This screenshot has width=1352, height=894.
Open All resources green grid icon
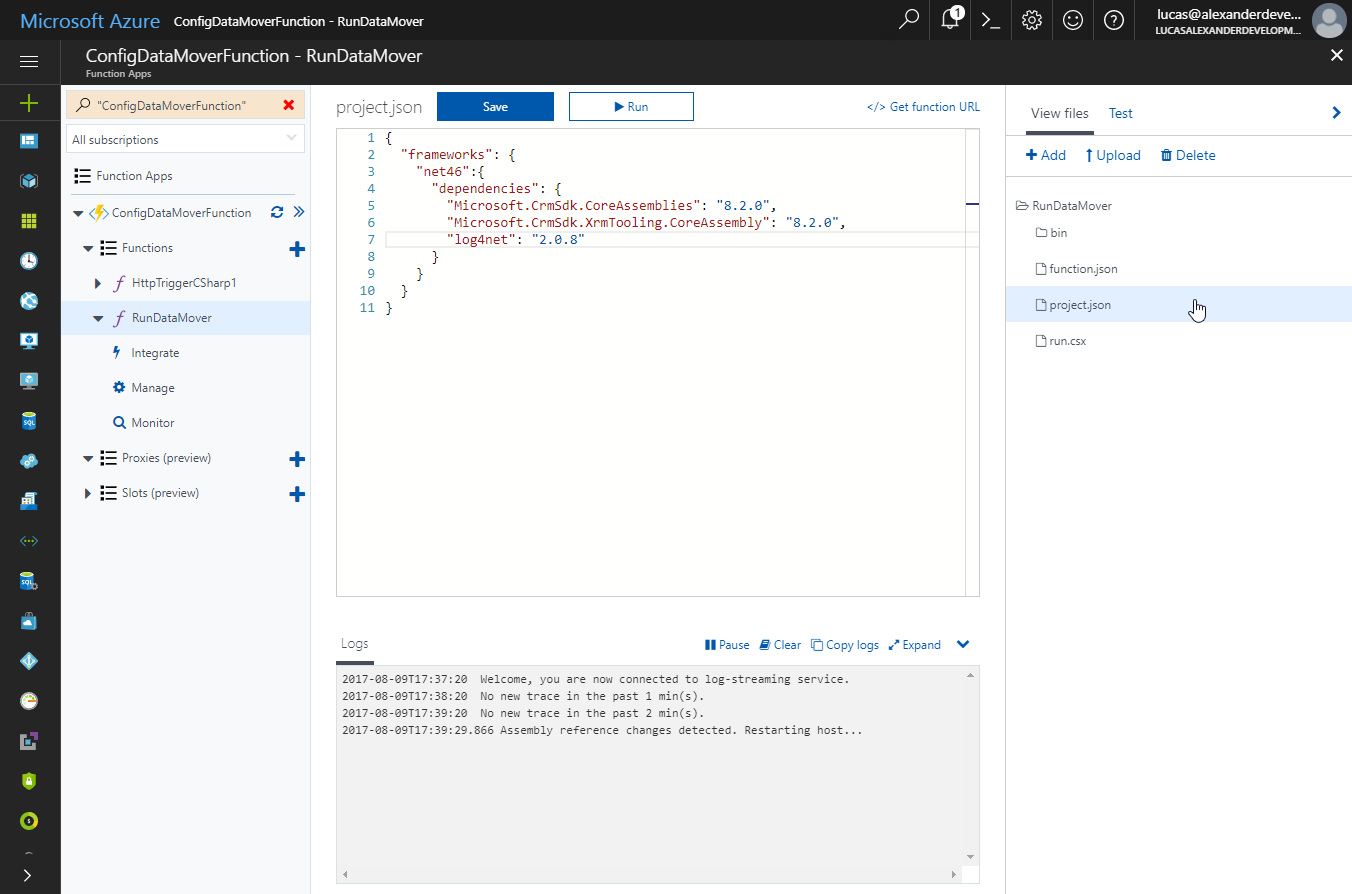tap(29, 221)
